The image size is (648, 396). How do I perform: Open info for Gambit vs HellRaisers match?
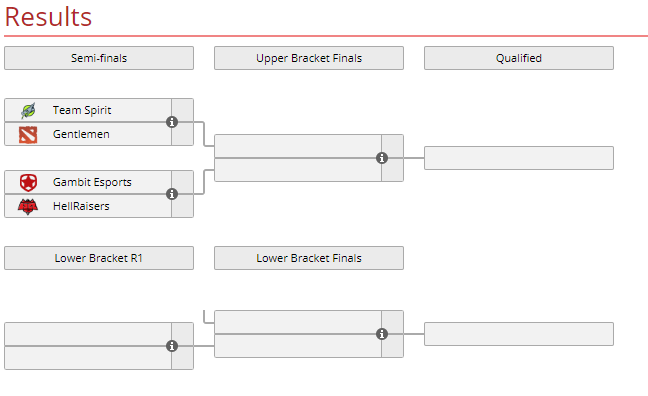(x=172, y=194)
